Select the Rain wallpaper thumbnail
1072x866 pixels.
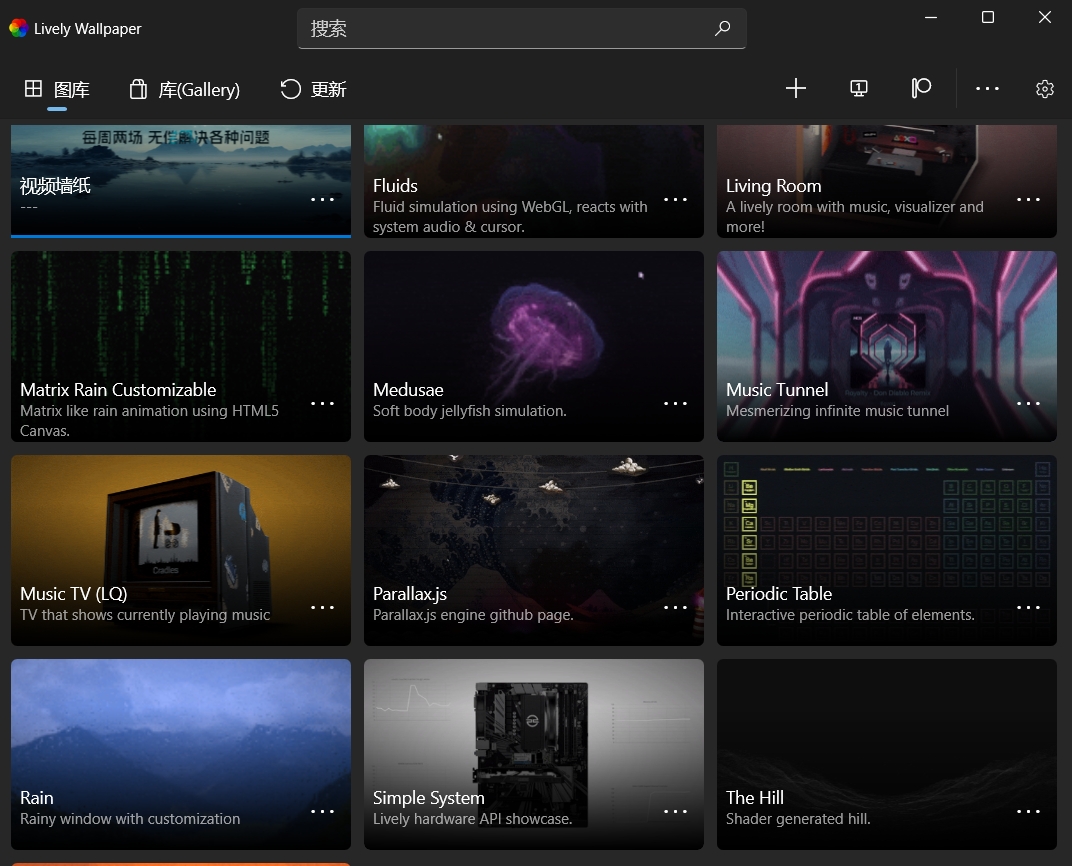coord(180,754)
